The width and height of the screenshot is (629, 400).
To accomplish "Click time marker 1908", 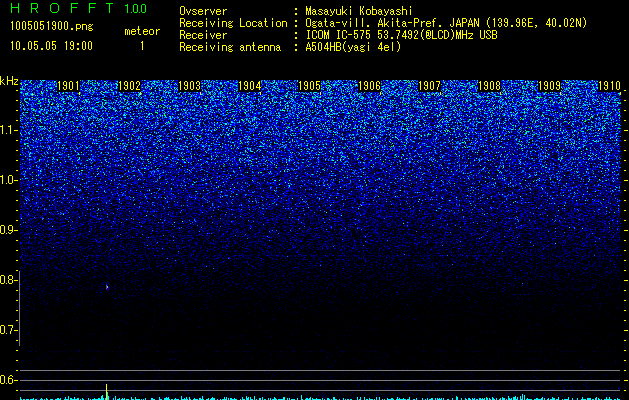I will (x=490, y=86).
